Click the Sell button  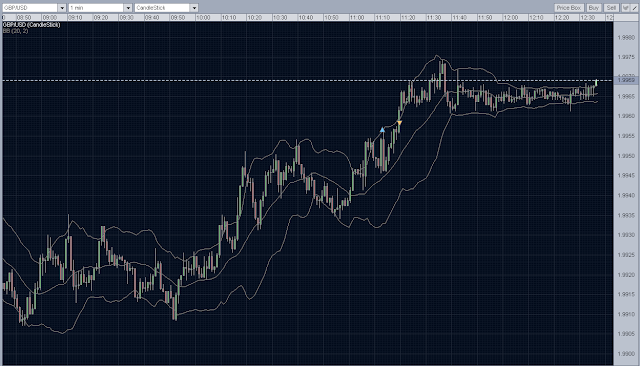pyautogui.click(x=611, y=8)
